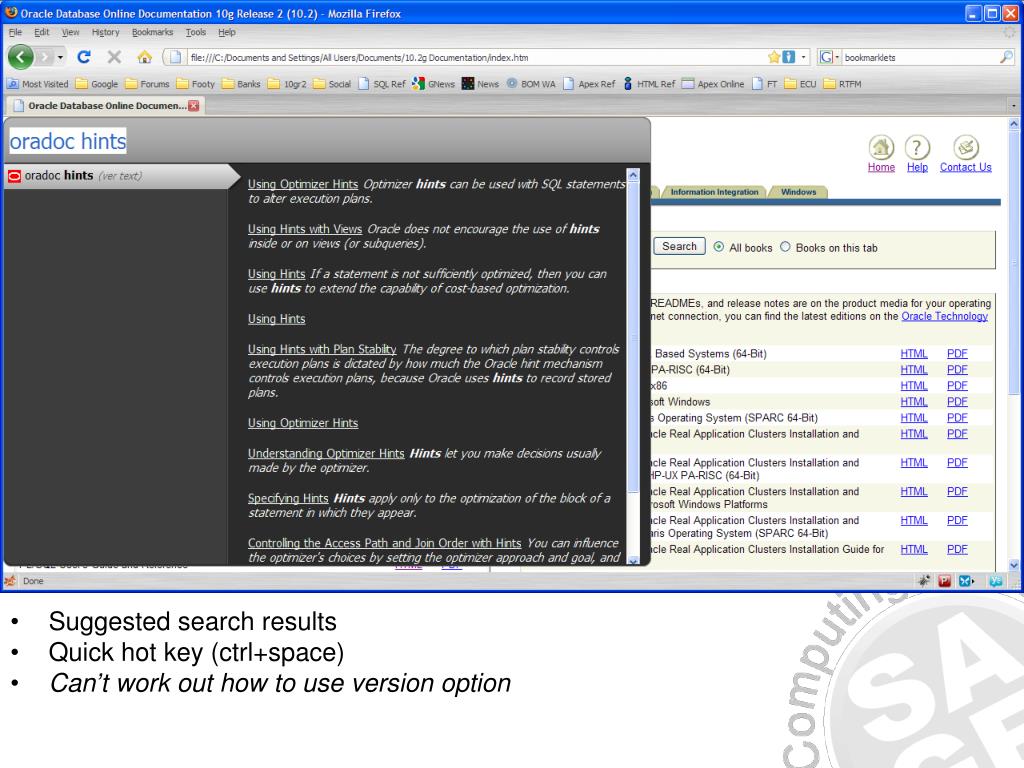Image resolution: width=1024 pixels, height=768 pixels.
Task: Open the location bar dropdown arrow
Action: point(804,57)
